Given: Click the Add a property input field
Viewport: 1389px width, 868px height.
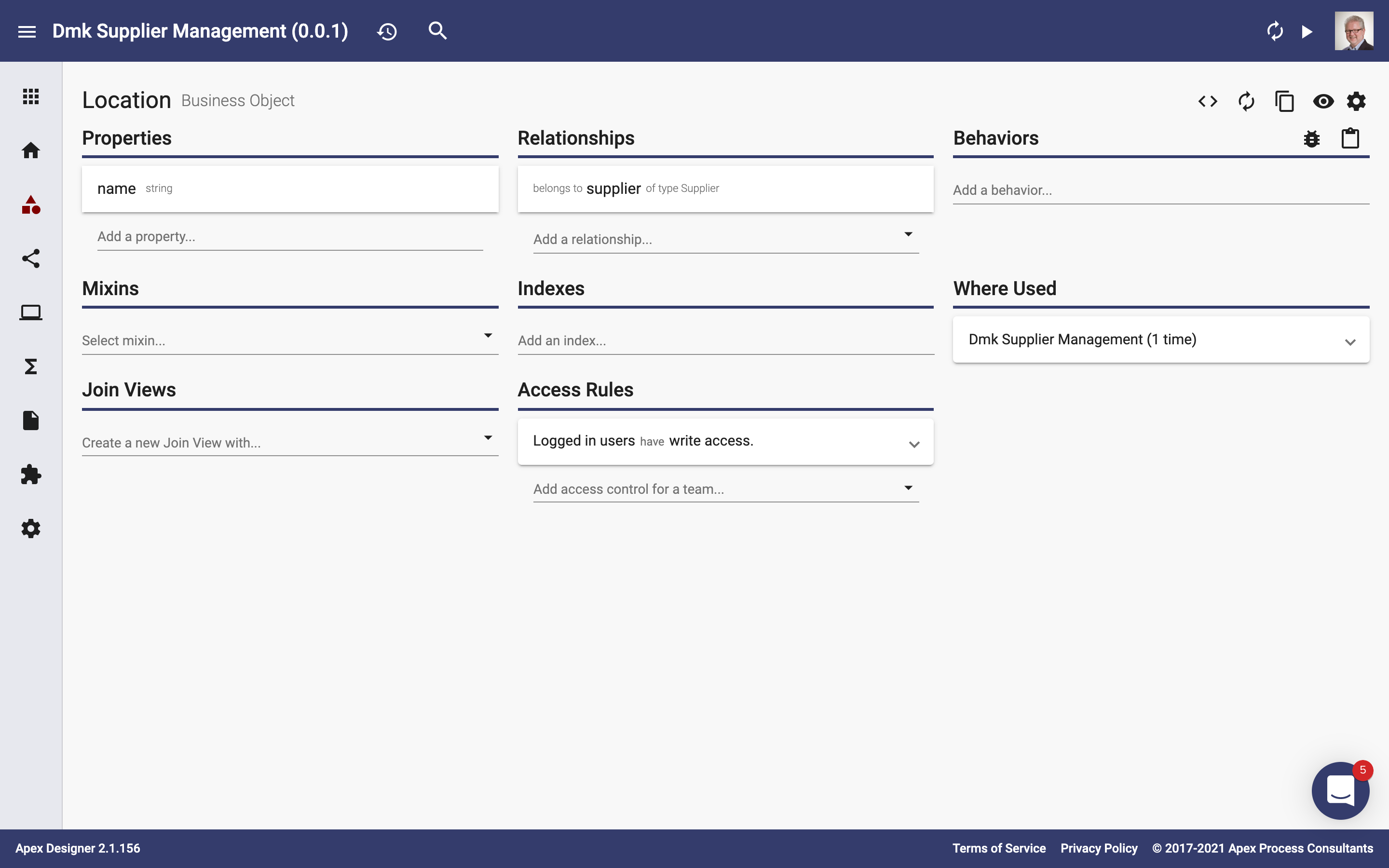Looking at the screenshot, I should click(x=290, y=237).
